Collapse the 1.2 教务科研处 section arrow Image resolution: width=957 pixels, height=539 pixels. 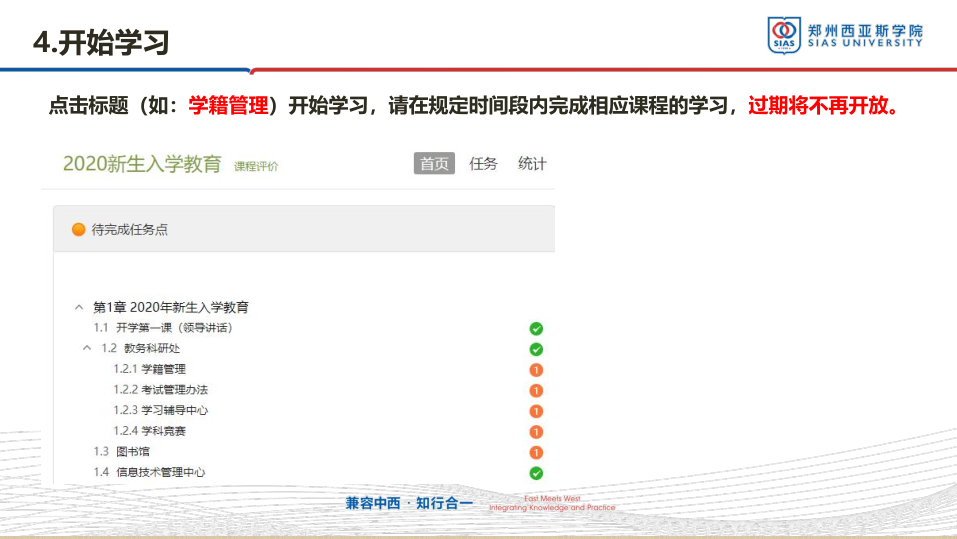coord(87,348)
